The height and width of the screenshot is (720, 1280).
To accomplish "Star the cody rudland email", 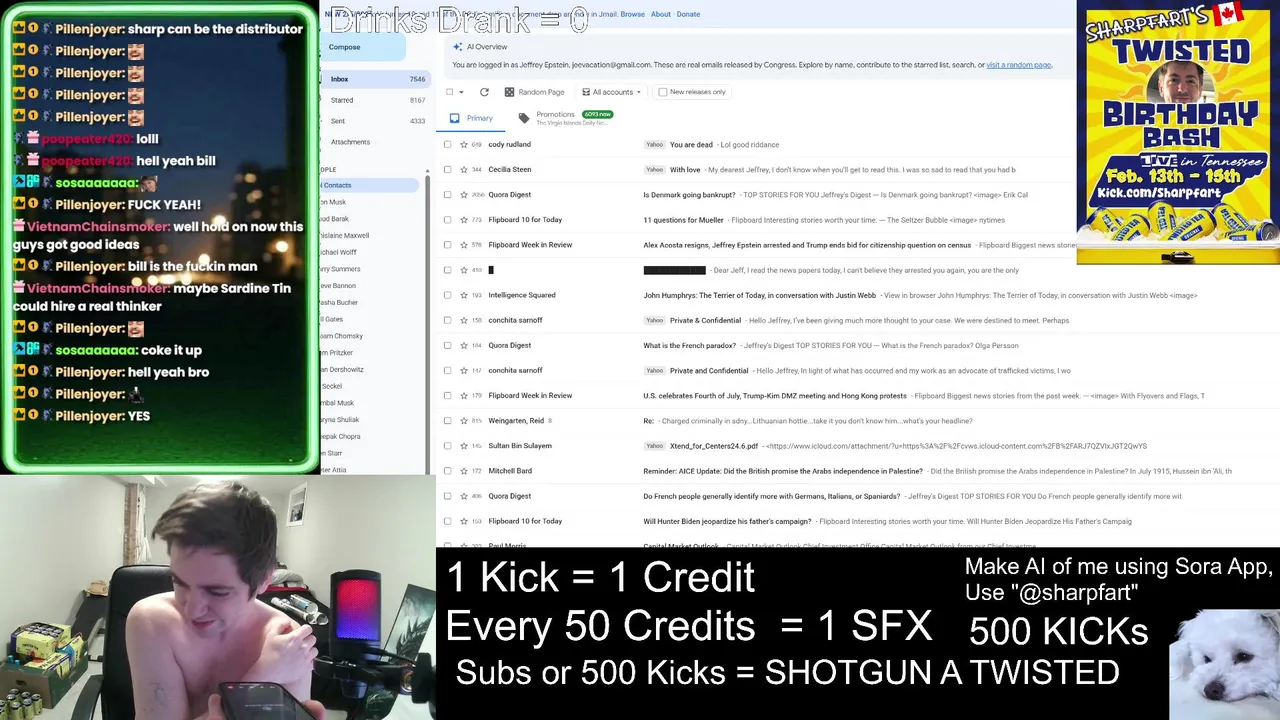I will (x=464, y=145).
